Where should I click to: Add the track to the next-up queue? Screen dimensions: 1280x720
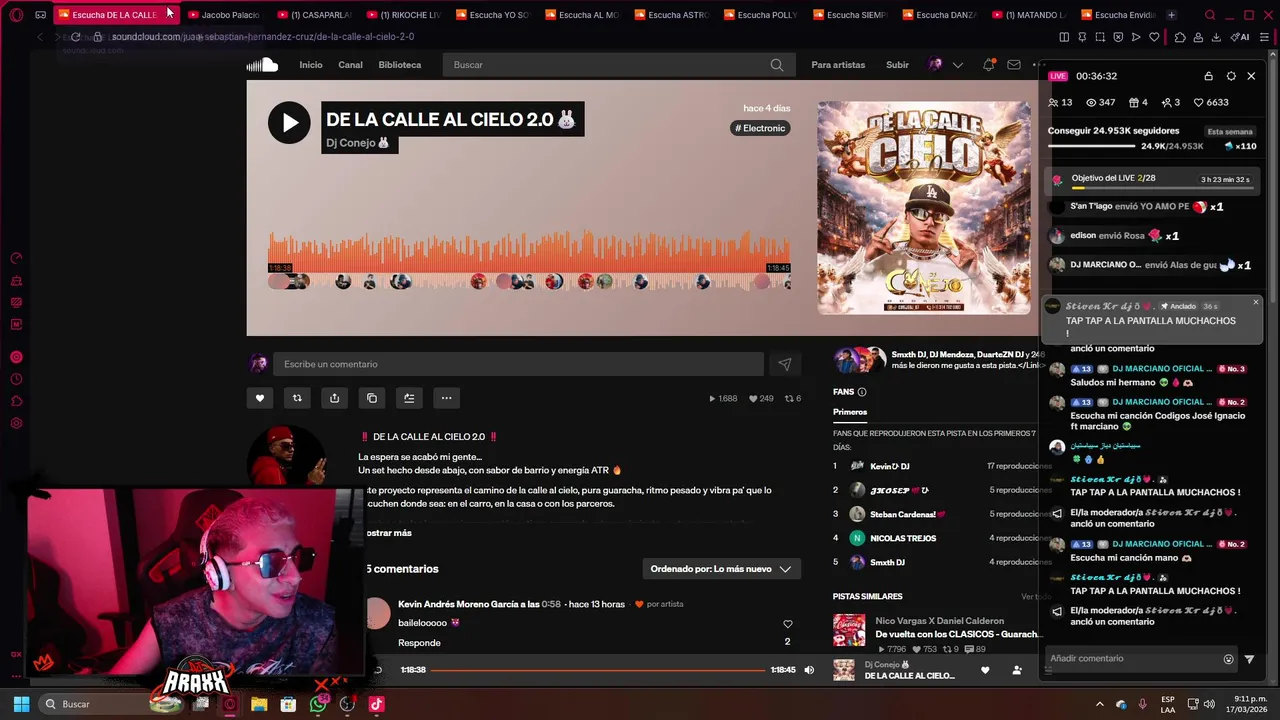pyautogui.click(x=409, y=398)
